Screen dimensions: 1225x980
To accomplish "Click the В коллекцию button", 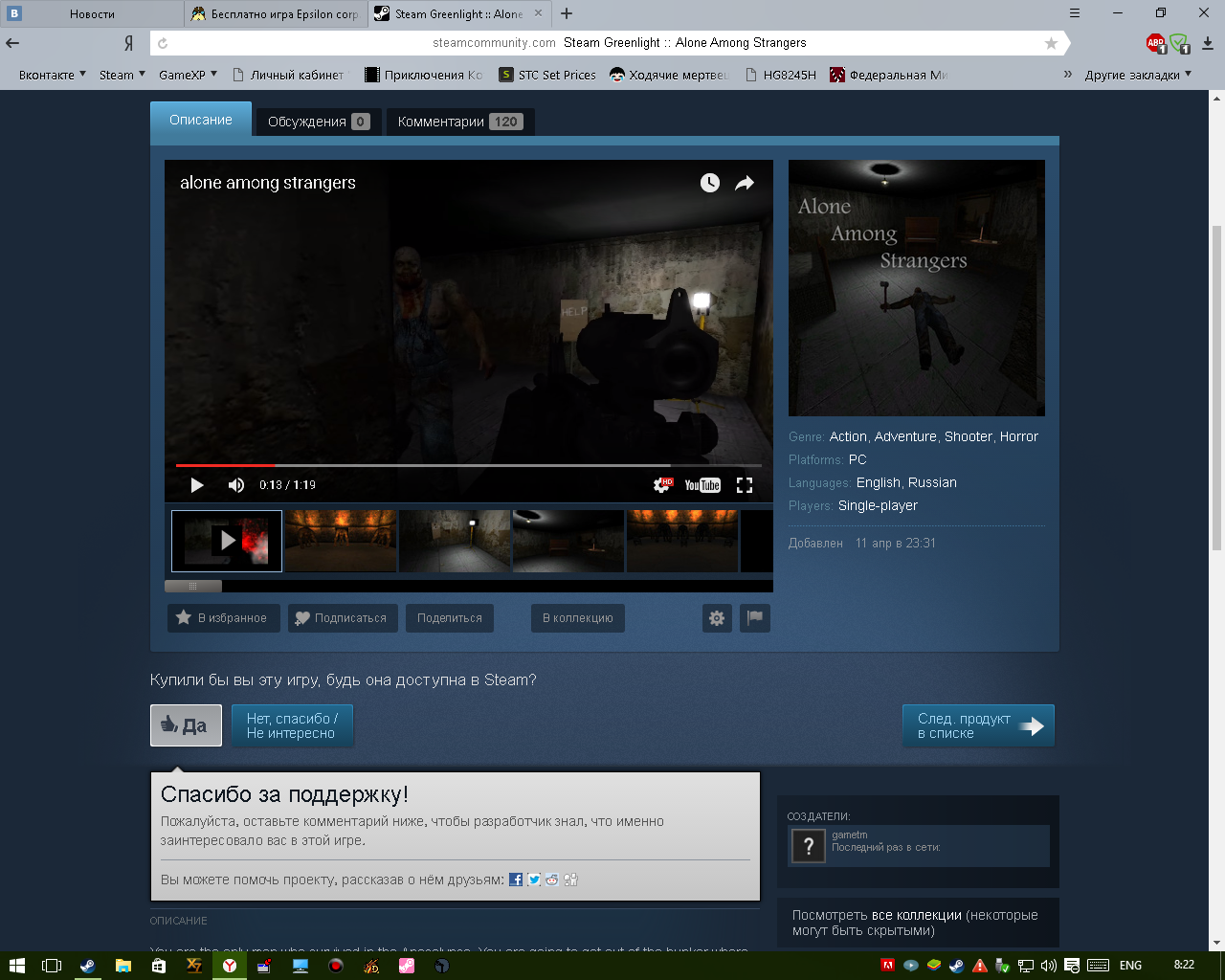I will 578,618.
